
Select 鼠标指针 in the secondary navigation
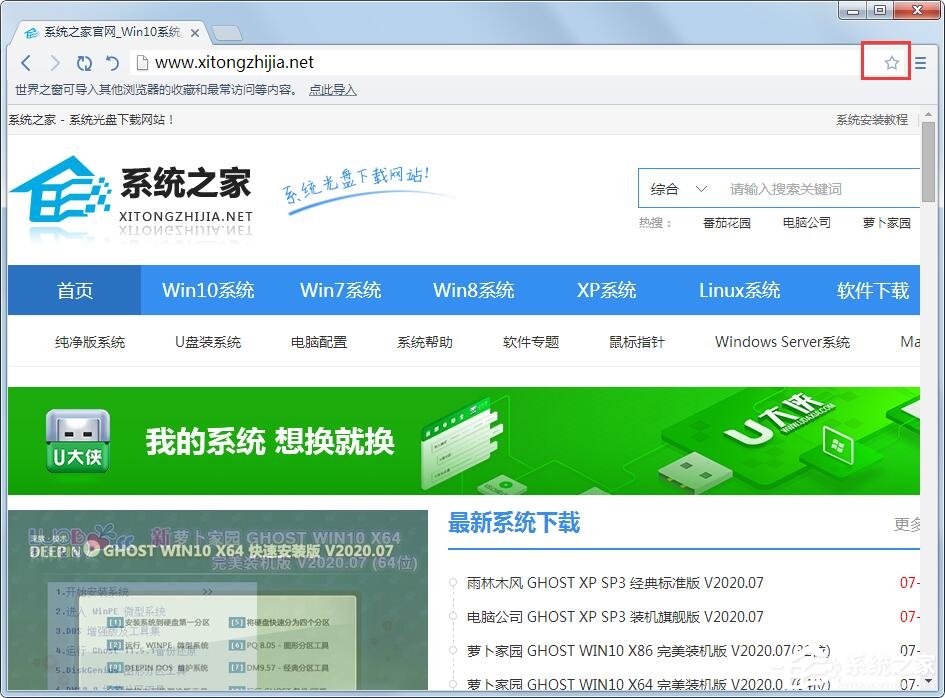click(635, 342)
